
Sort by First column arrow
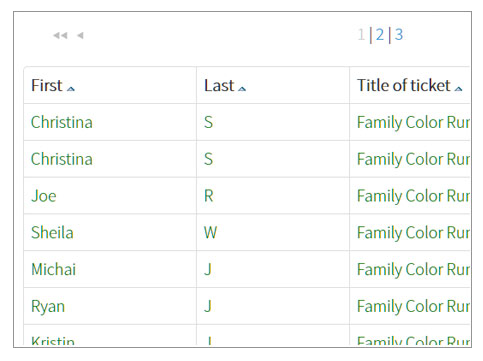pos(71,89)
